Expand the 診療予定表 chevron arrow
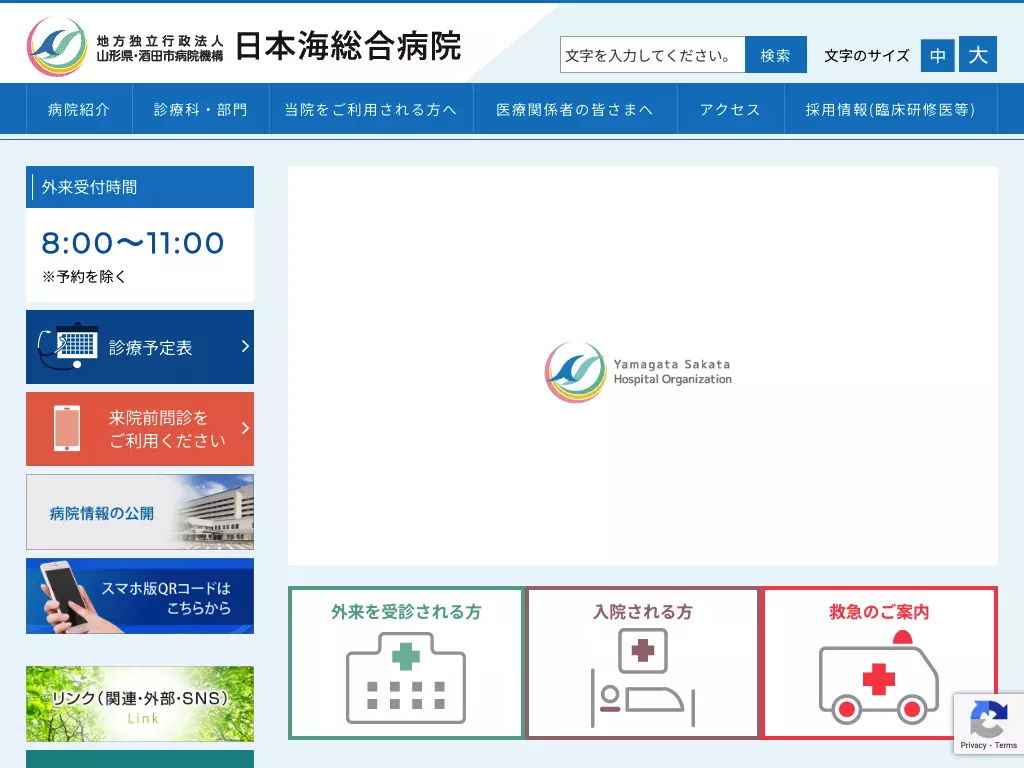 [245, 346]
